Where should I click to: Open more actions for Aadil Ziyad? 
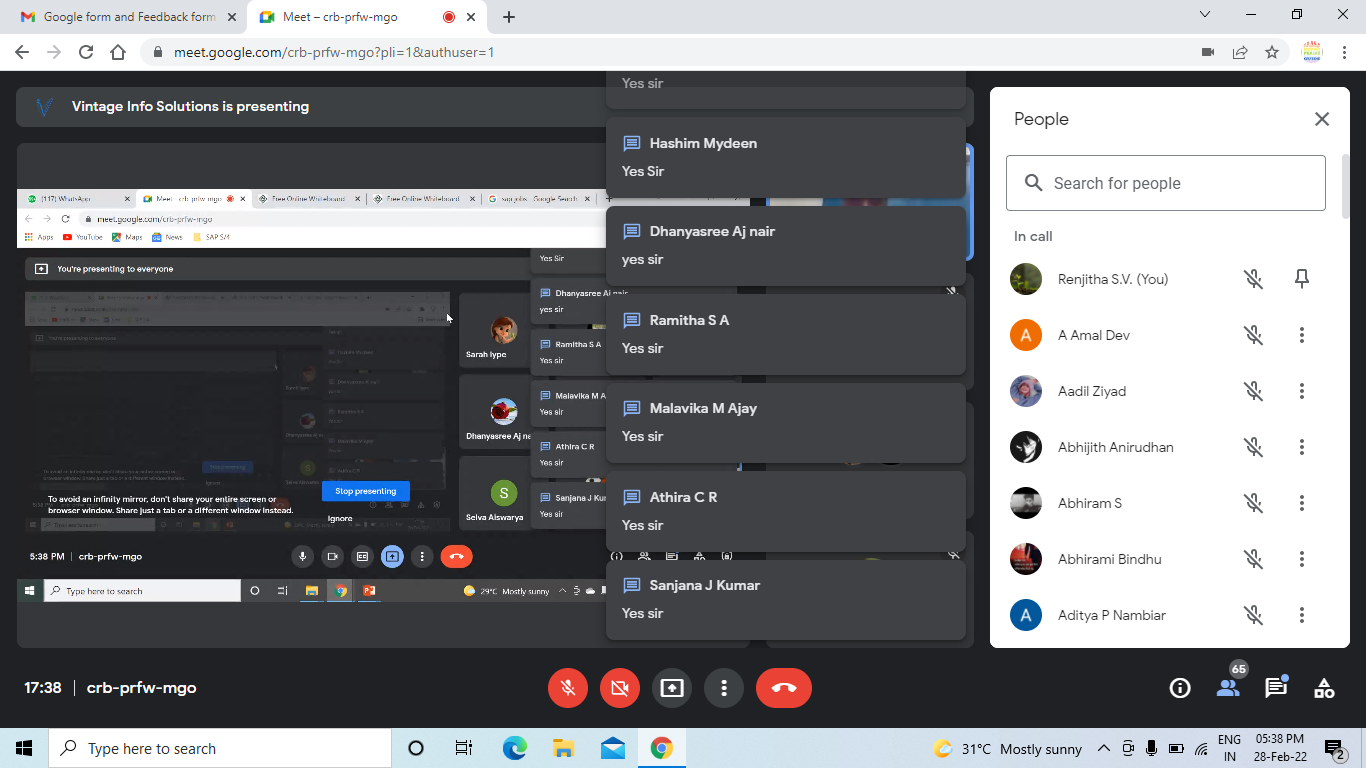tap(1302, 391)
